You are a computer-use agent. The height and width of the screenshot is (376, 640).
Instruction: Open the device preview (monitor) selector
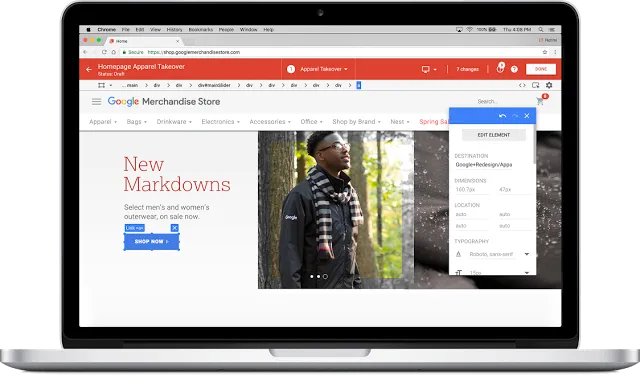(429, 69)
